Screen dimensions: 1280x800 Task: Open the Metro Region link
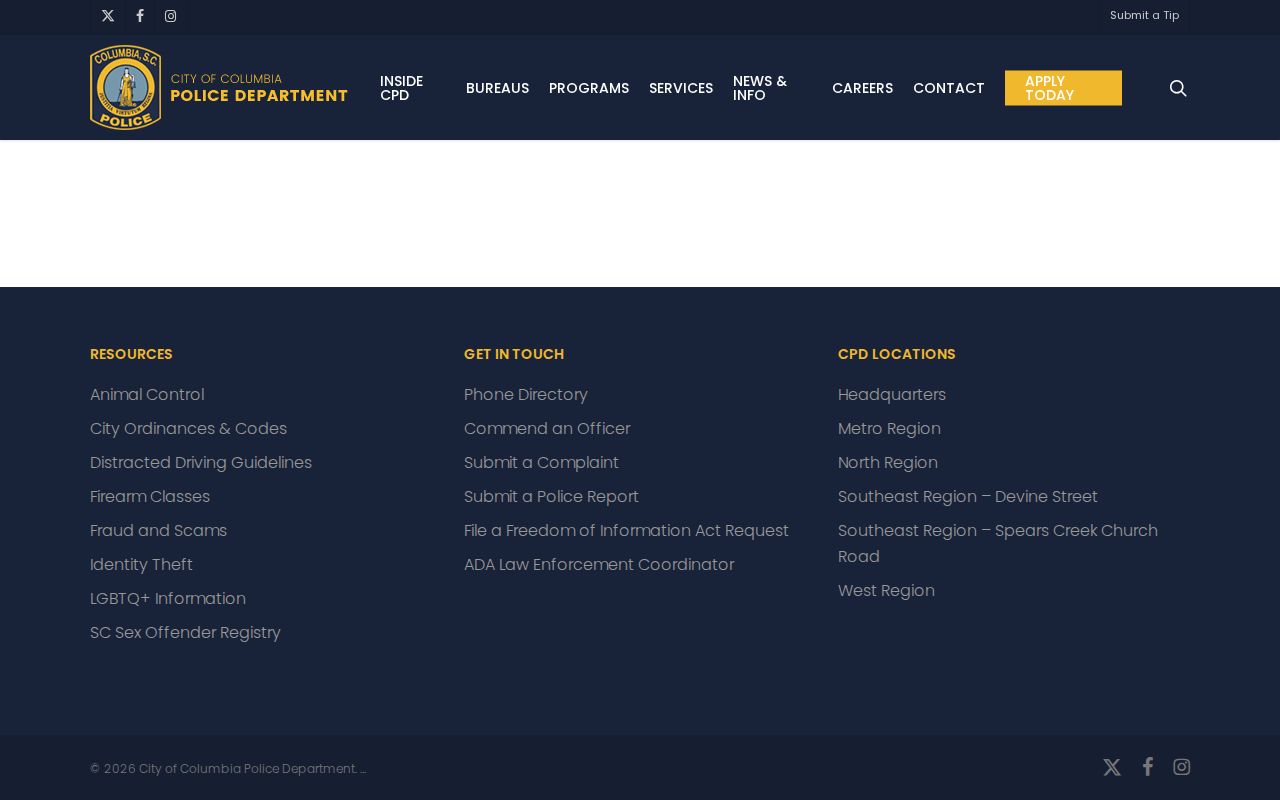tap(889, 428)
